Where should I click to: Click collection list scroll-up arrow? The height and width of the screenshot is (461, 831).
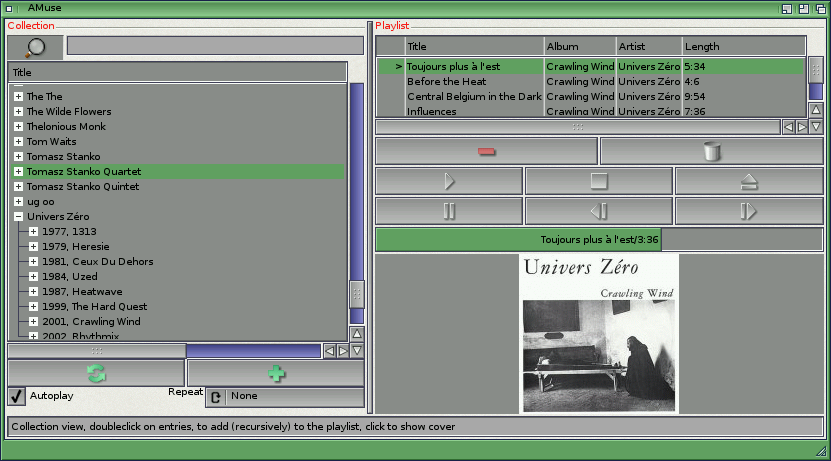point(357,334)
